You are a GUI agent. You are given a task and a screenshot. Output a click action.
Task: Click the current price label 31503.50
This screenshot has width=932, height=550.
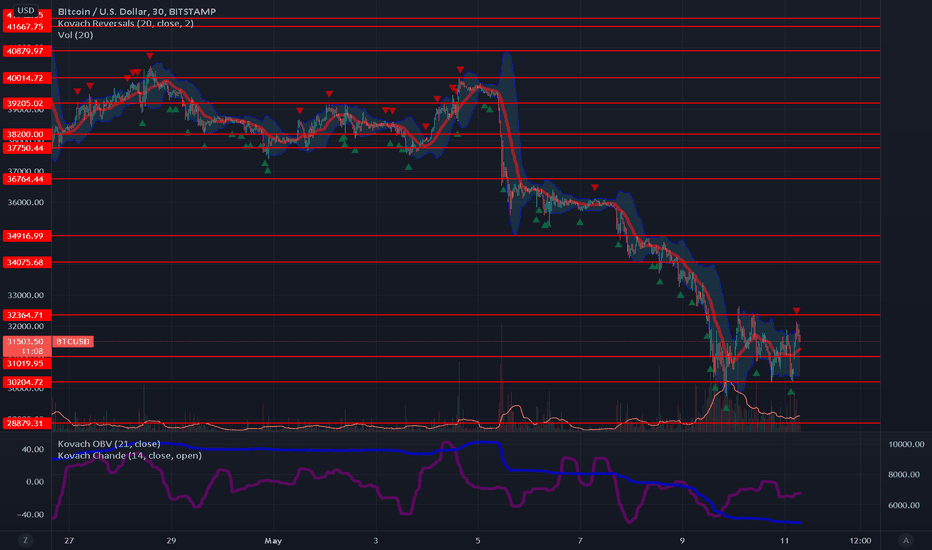pos(27,341)
